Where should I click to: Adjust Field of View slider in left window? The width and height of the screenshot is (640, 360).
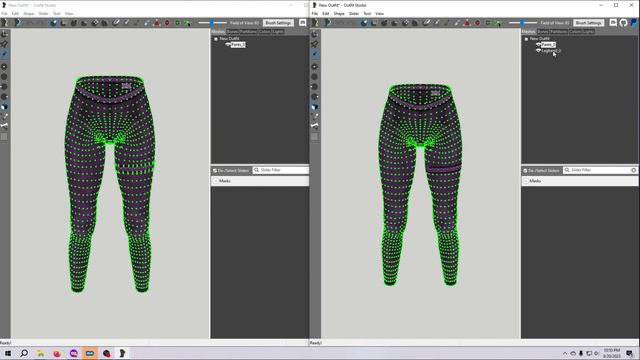(x=212, y=23)
